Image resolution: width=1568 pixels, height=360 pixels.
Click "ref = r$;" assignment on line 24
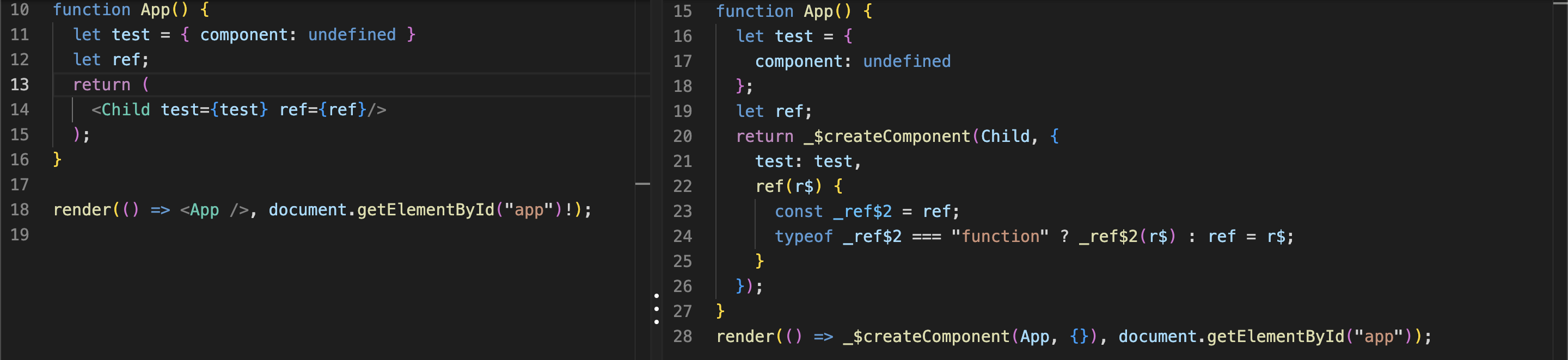[1251, 236]
